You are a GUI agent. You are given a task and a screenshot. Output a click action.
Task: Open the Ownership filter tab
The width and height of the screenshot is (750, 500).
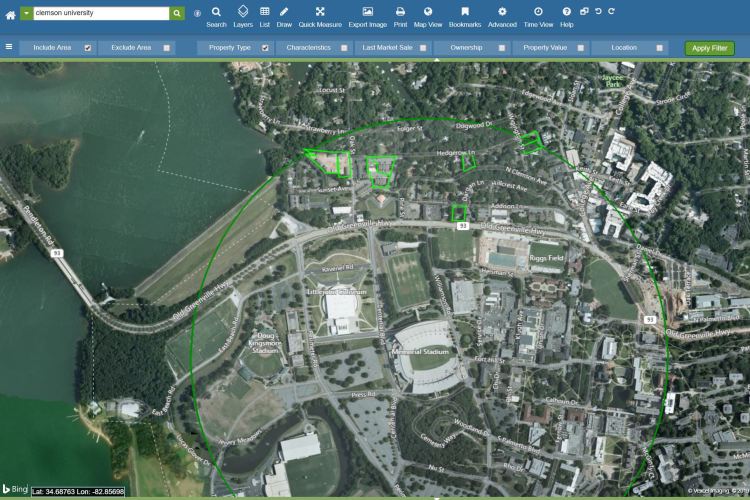pos(466,48)
